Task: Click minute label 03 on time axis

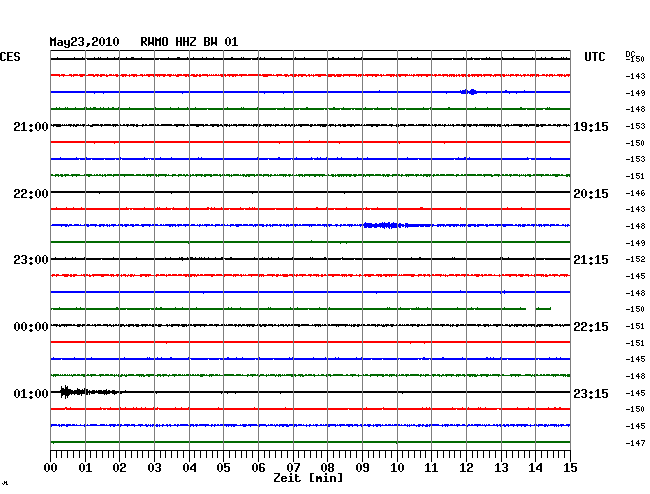Action: click(x=154, y=468)
